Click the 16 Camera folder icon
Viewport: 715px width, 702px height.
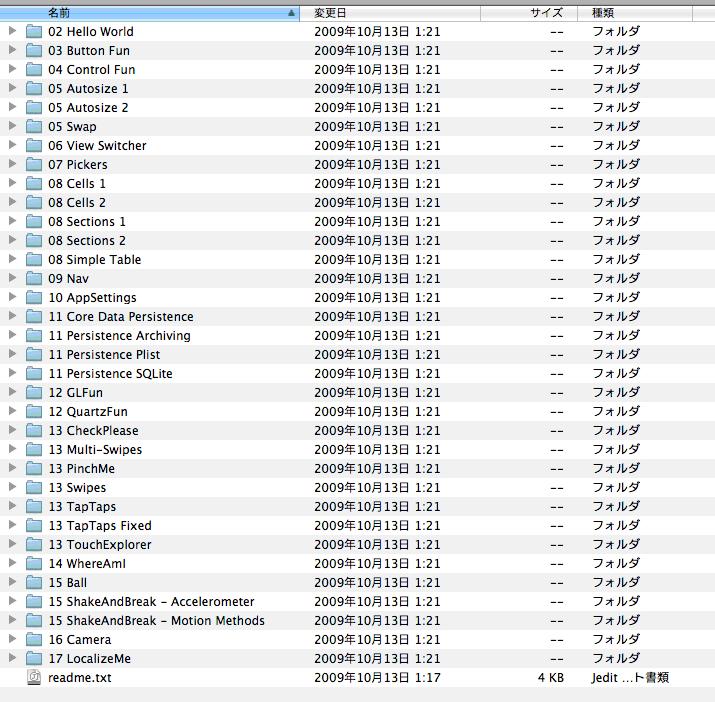(x=34, y=640)
